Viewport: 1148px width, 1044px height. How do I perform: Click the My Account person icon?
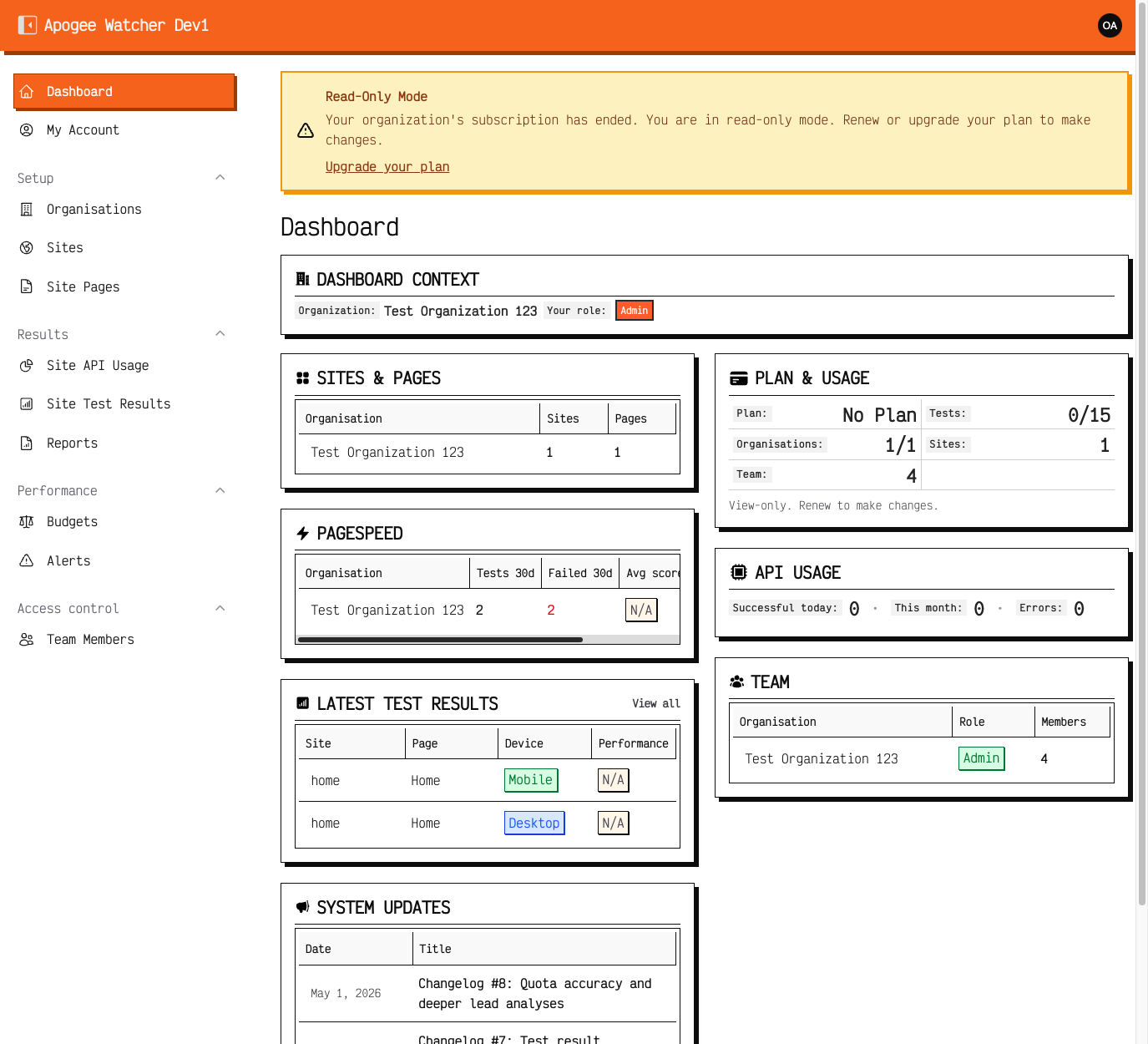27,130
